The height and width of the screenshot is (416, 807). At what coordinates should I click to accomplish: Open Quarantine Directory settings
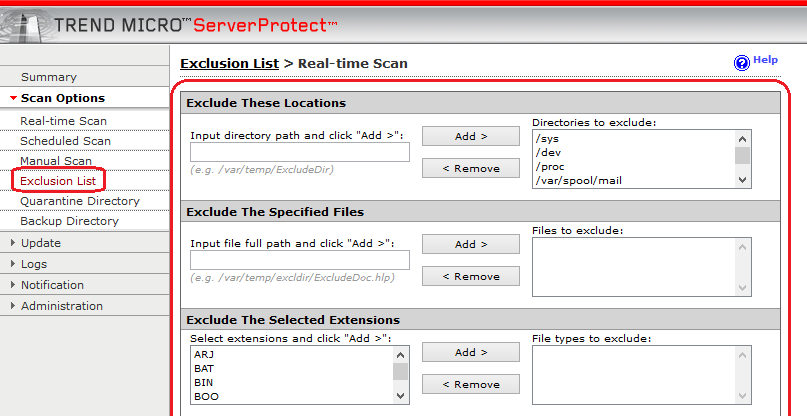80,201
